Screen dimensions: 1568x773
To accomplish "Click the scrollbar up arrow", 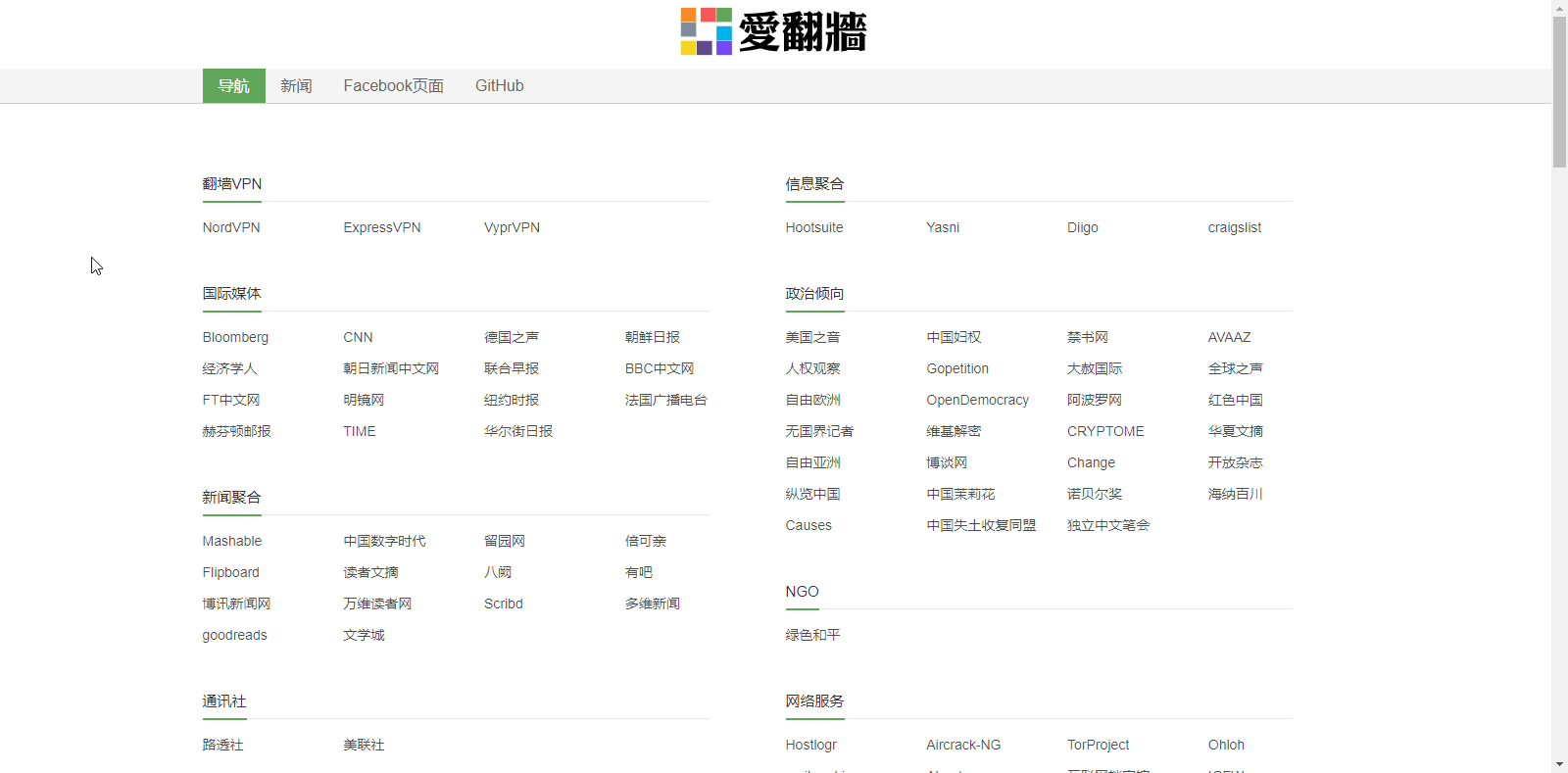I will [1559, 8].
